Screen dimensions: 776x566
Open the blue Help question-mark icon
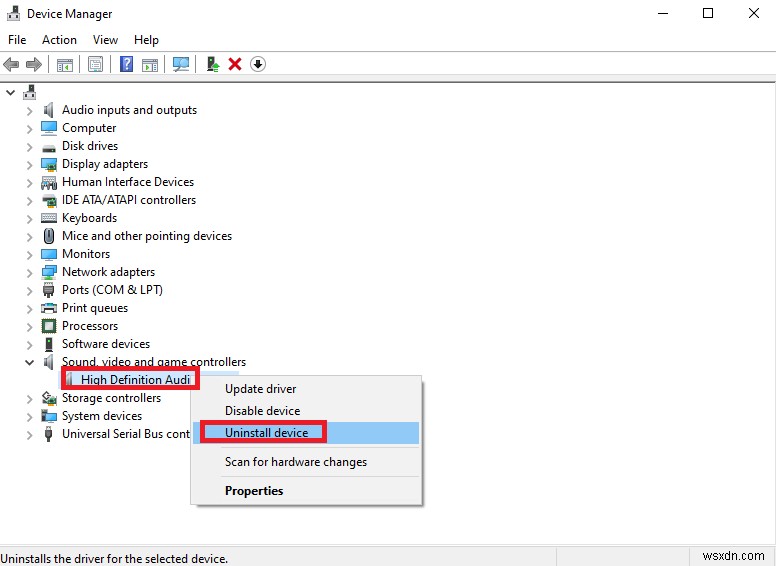127,64
